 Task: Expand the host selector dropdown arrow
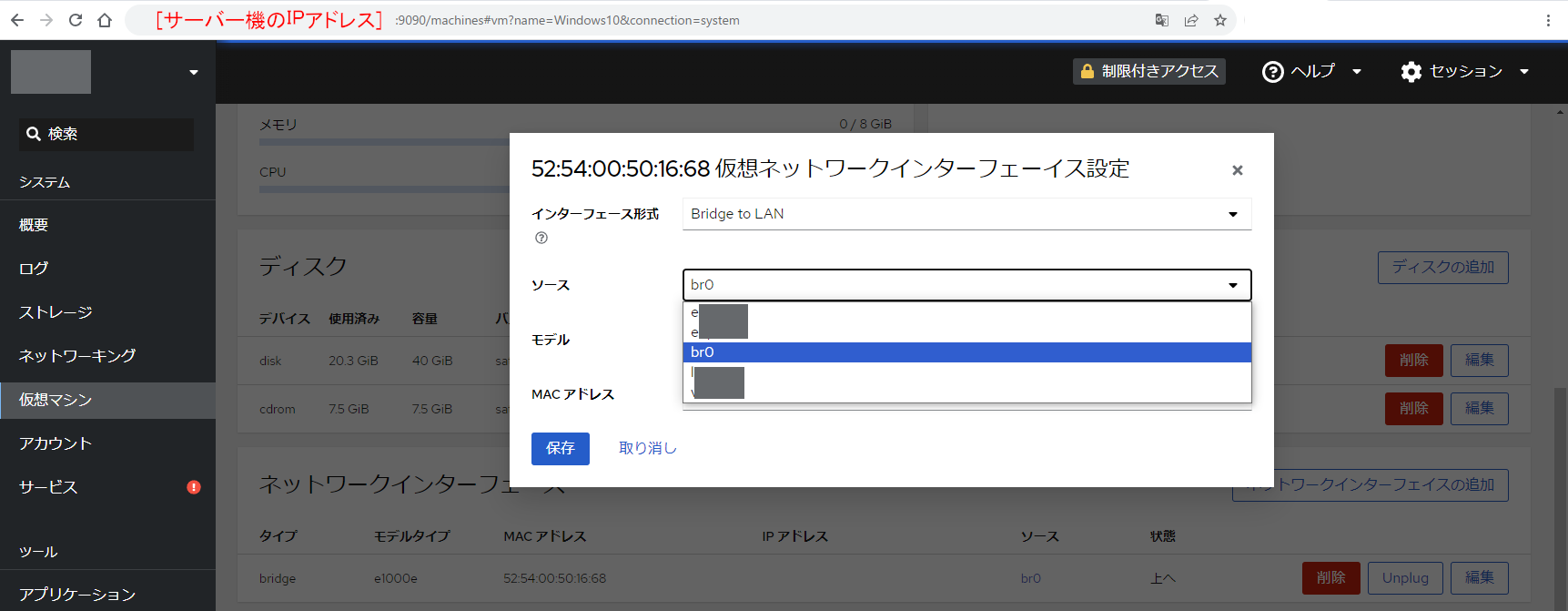click(193, 73)
